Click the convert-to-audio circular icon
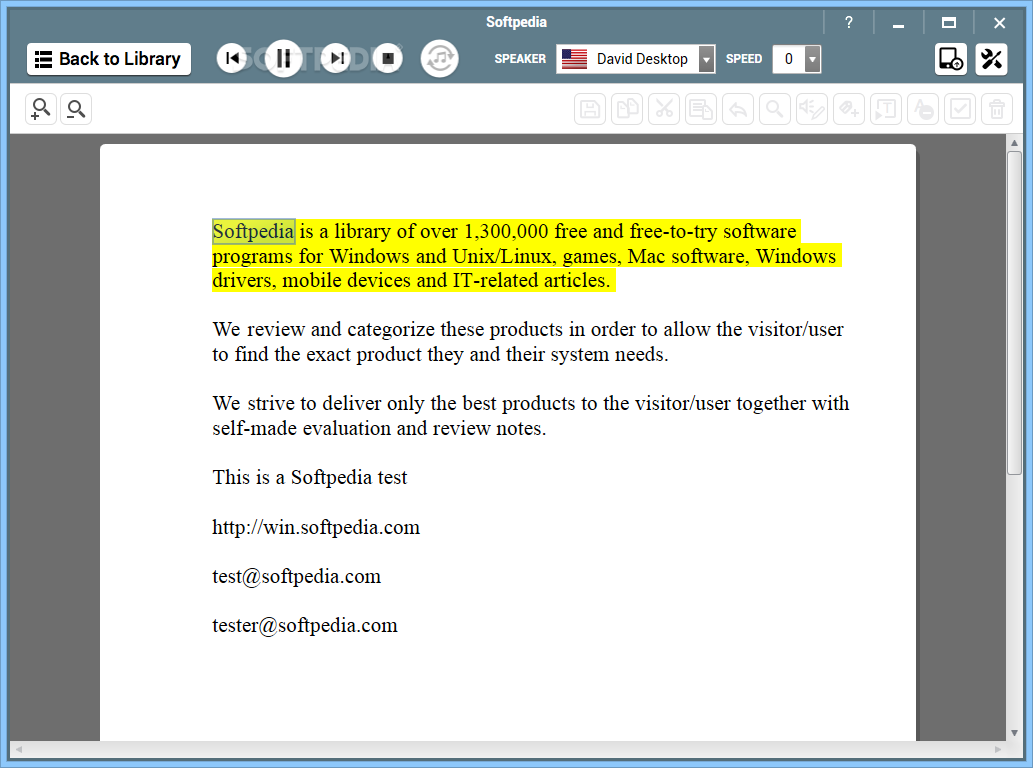The image size is (1033, 768). [439, 59]
